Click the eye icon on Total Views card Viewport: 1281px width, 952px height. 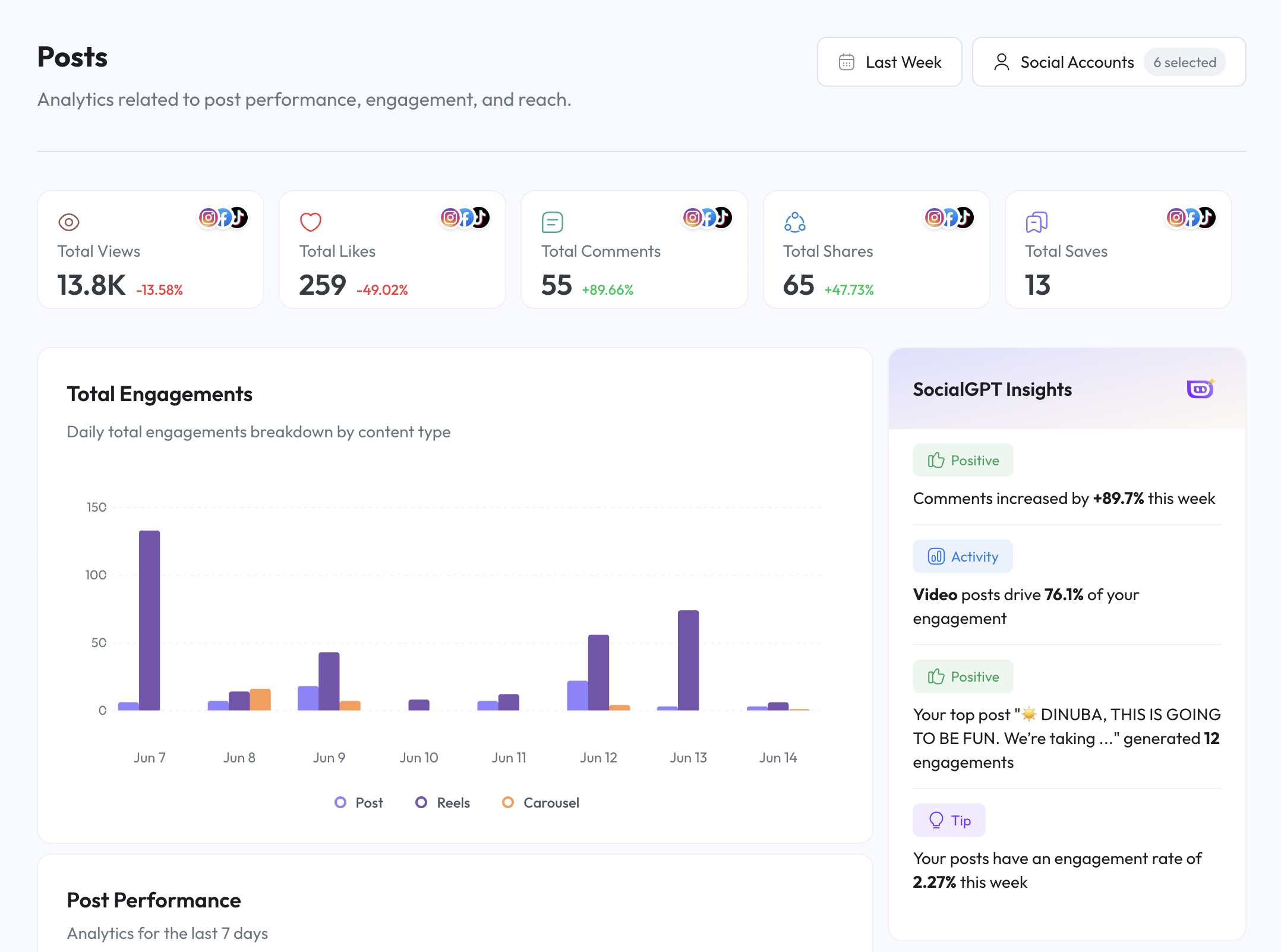click(x=69, y=222)
